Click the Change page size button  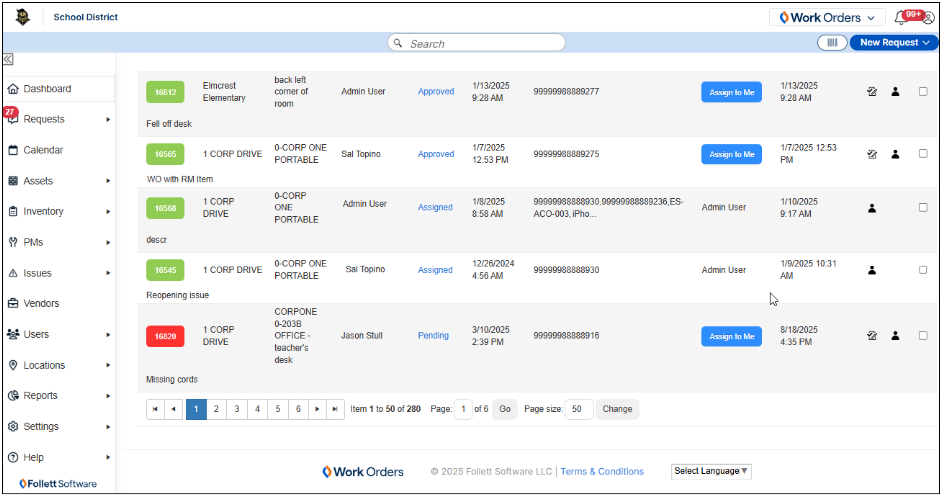pyautogui.click(x=617, y=409)
